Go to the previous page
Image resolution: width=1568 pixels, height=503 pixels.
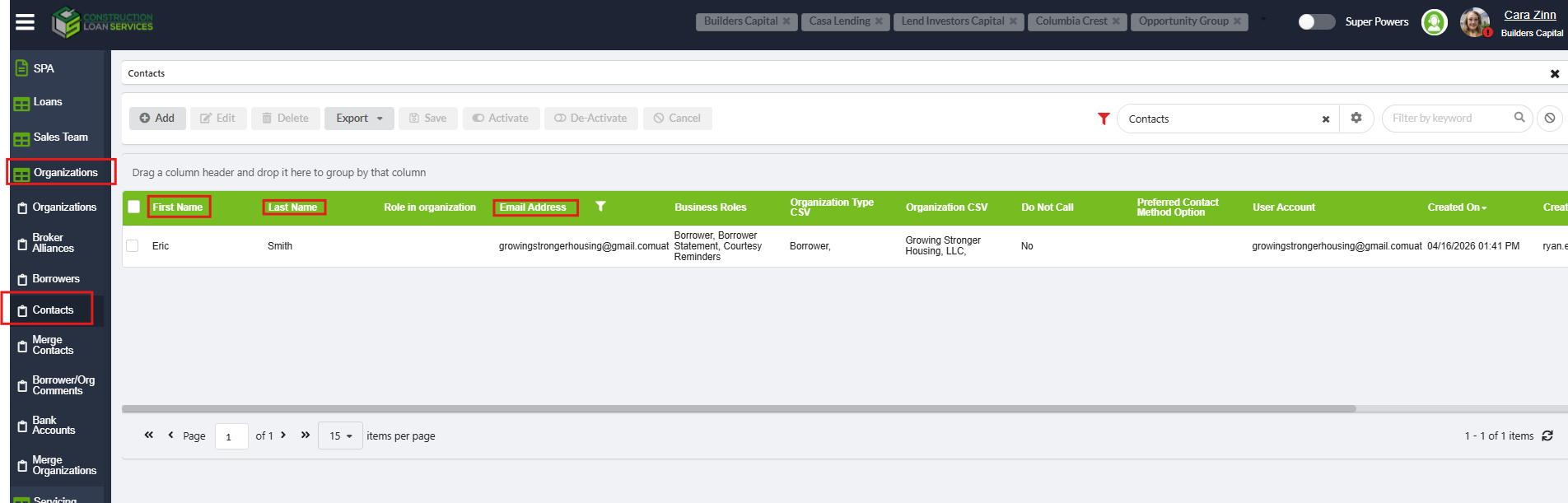tap(170, 435)
